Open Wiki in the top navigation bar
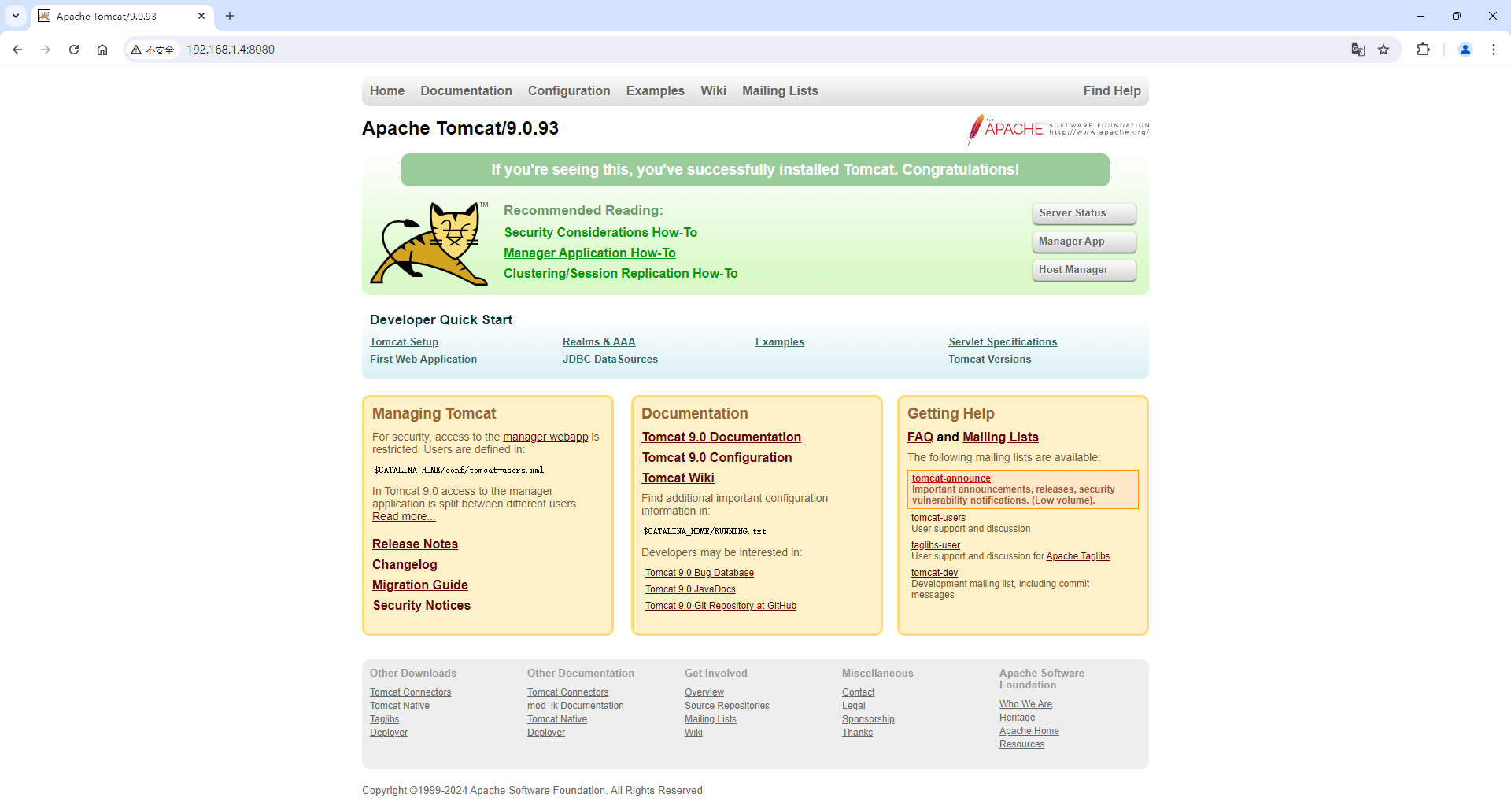1511x812 pixels. 713,91
